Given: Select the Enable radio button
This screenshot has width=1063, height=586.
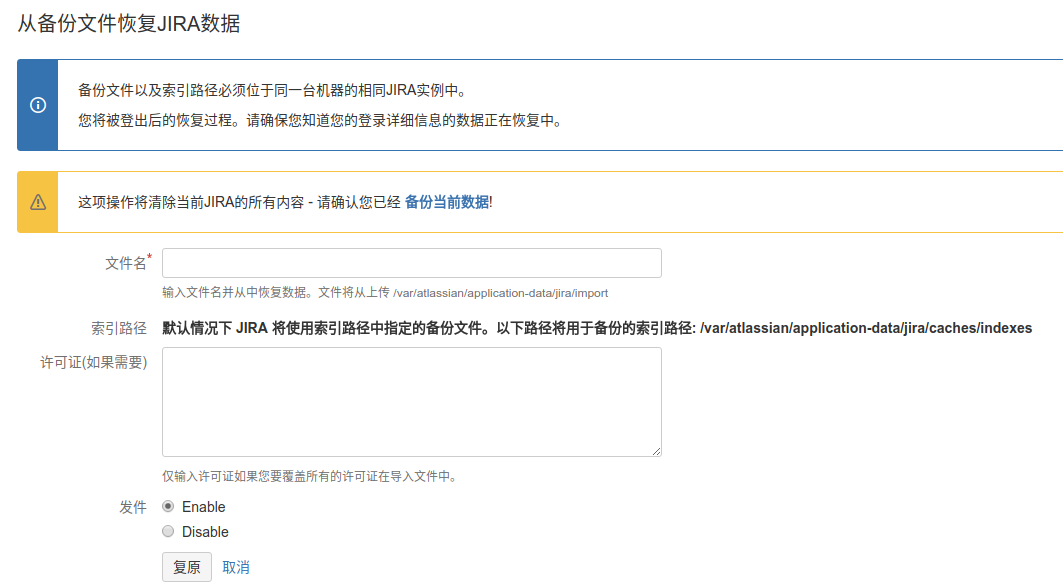Looking at the screenshot, I should (168, 507).
